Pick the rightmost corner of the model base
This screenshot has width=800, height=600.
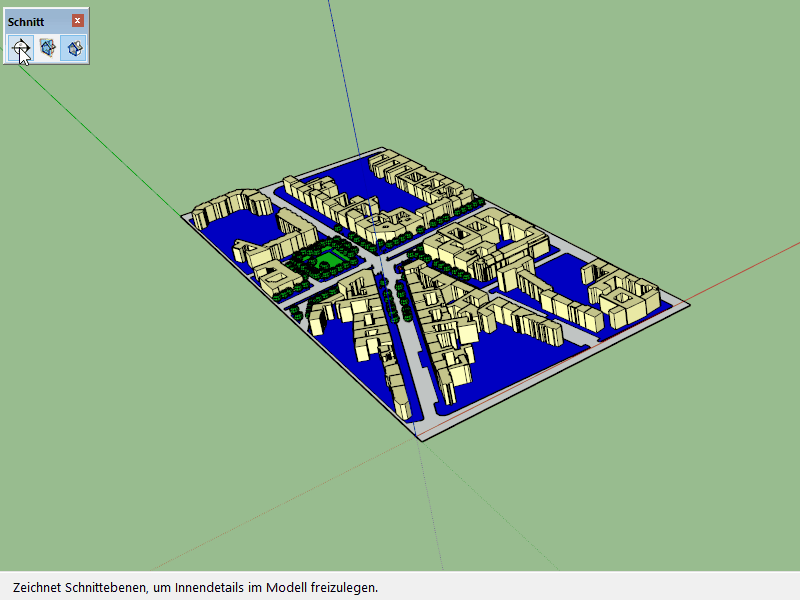point(687,304)
